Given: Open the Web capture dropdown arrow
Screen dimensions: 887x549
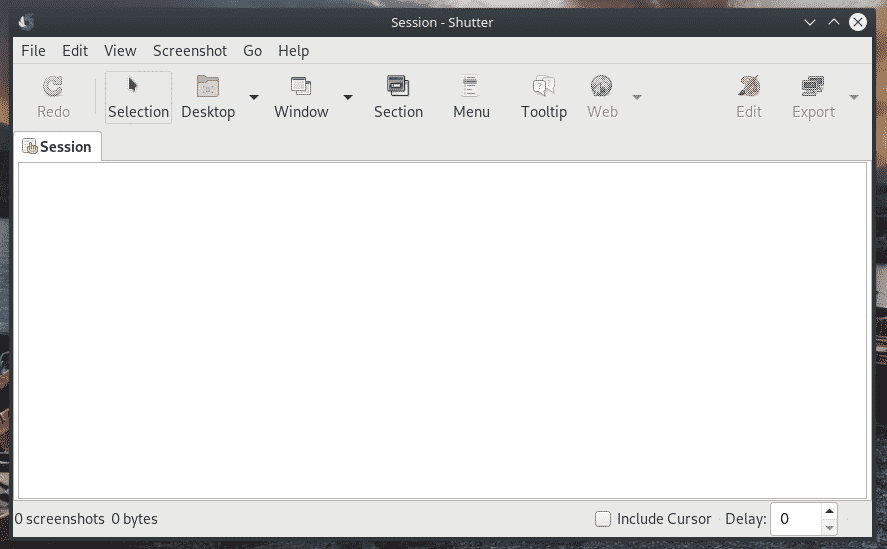Looking at the screenshot, I should coord(637,97).
